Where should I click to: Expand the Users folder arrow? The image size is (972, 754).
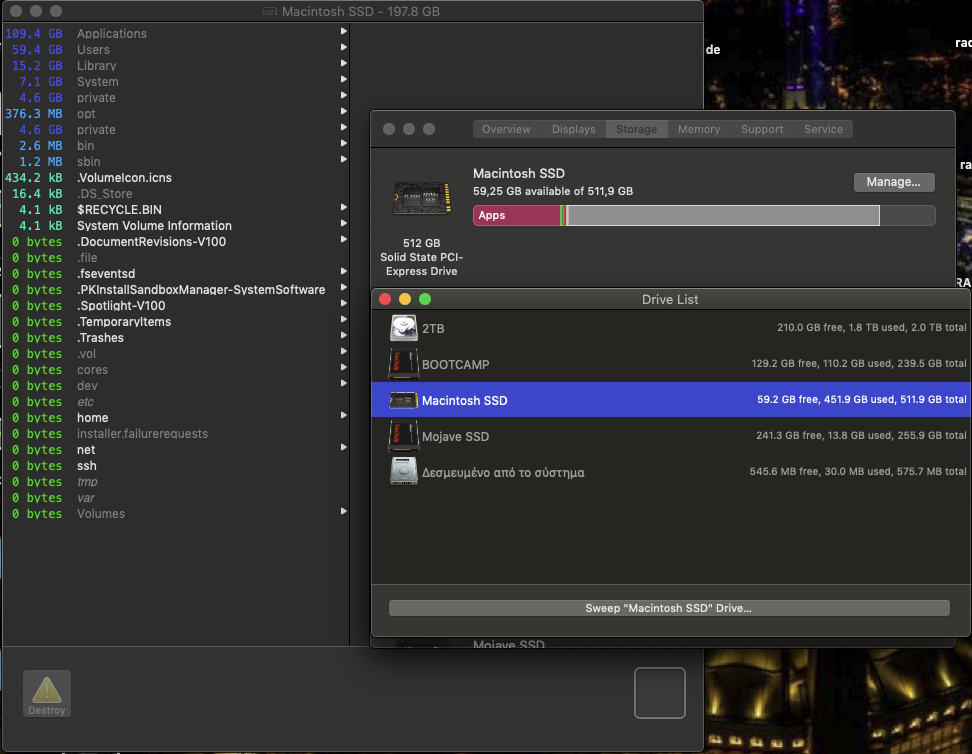point(343,48)
